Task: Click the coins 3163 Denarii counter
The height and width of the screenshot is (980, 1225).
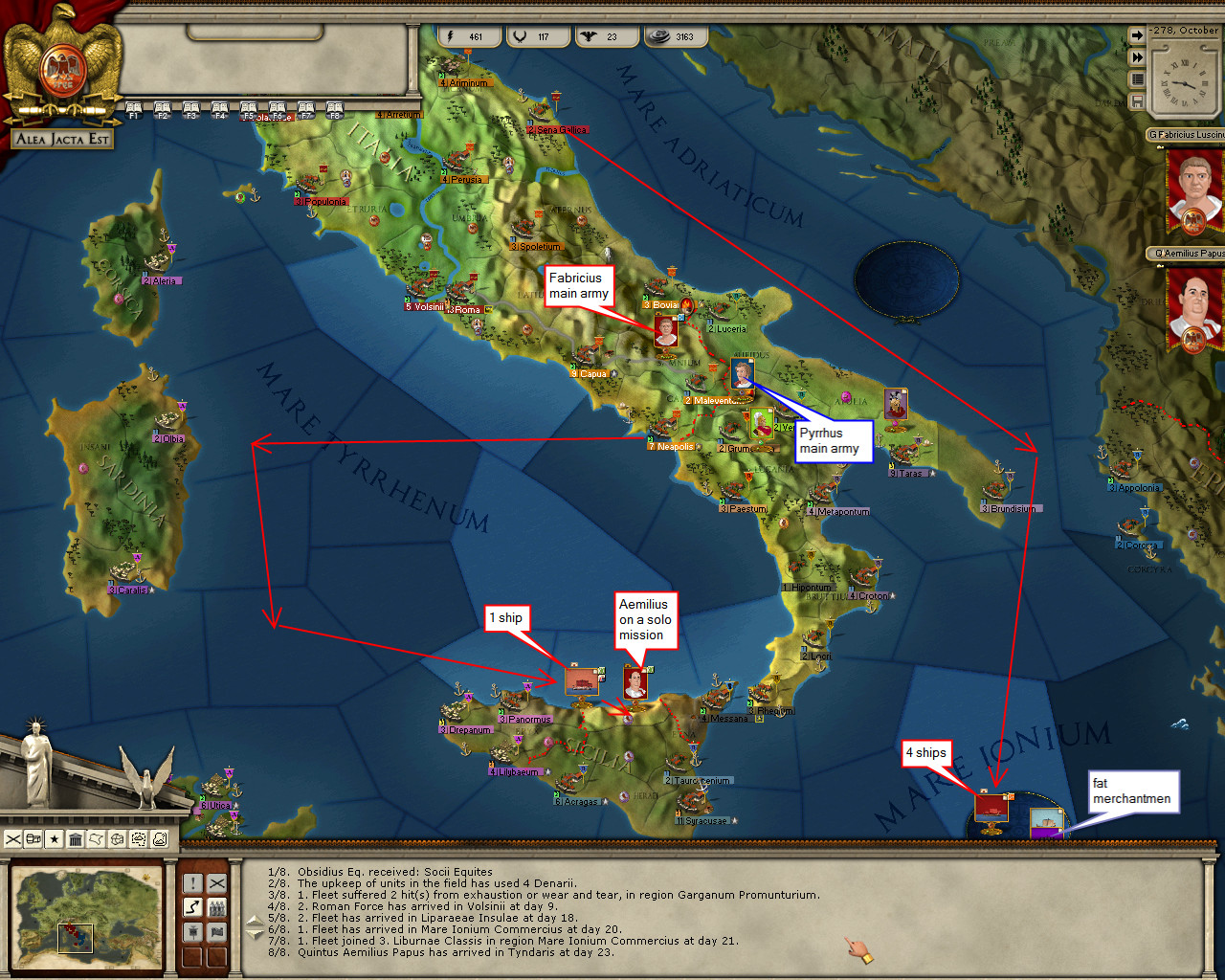Action: tap(676, 36)
